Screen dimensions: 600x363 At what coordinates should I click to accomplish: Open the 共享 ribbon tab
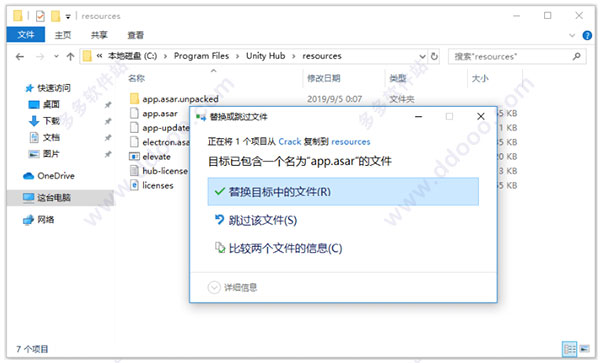click(99, 35)
